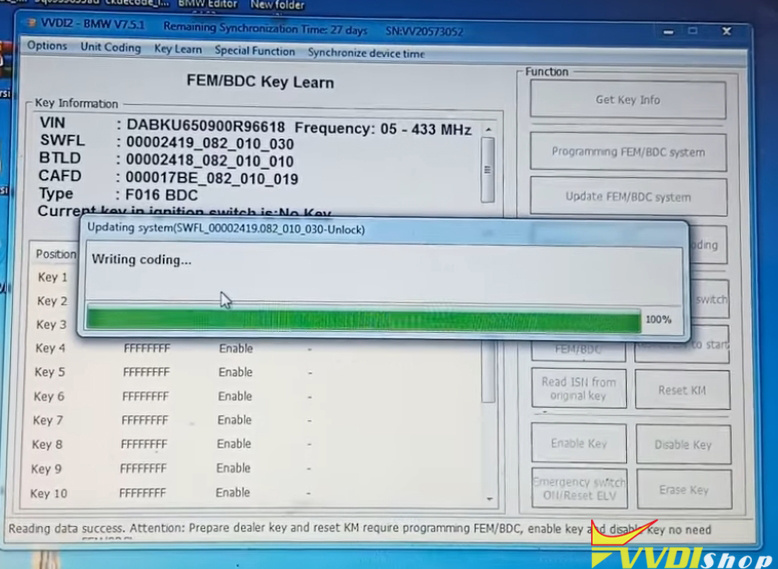Select the Key 7 row label
Screen dimensions: 778x569
[x=48, y=420]
